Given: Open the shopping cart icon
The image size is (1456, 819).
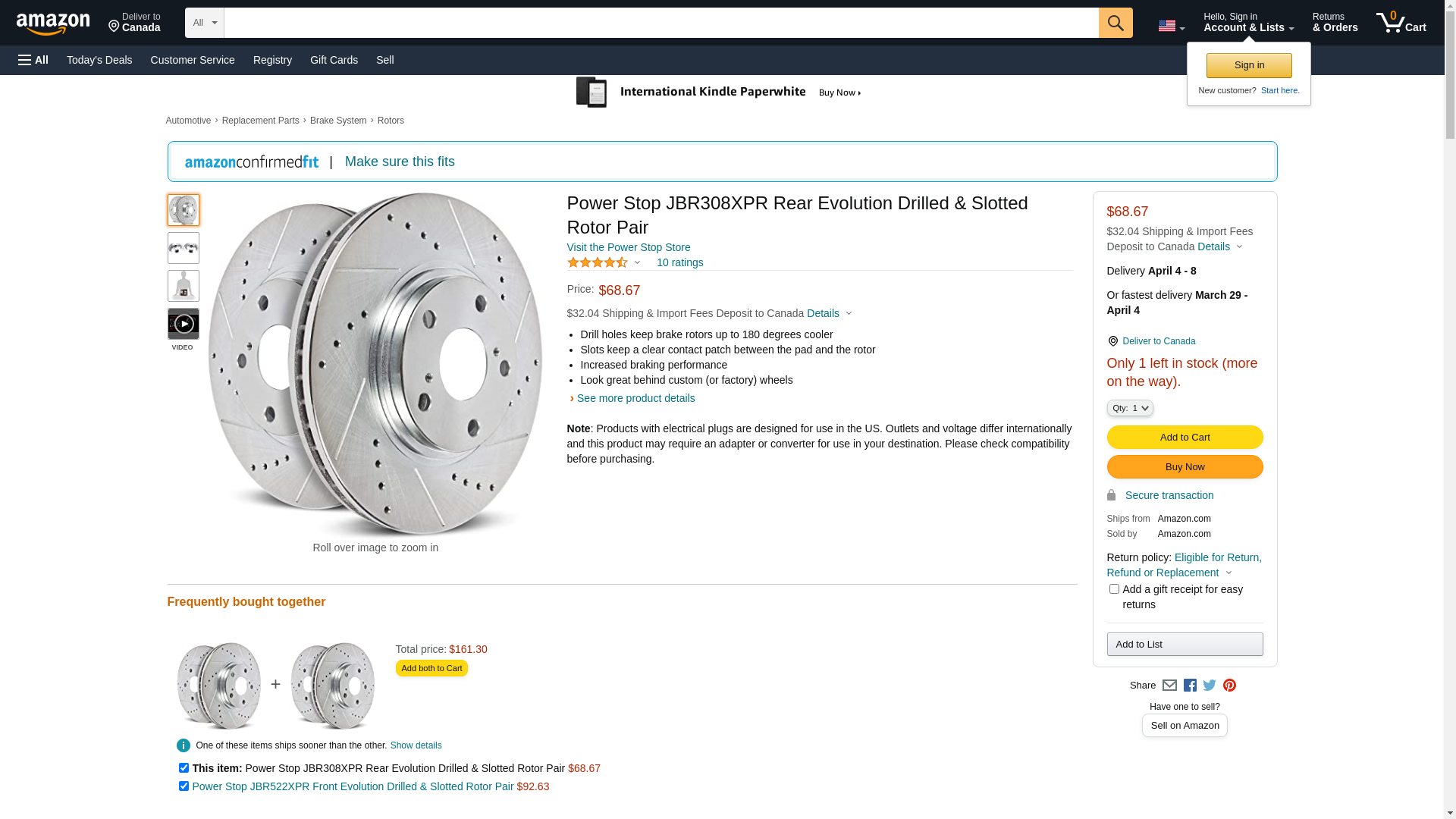Looking at the screenshot, I should (x=1400, y=23).
